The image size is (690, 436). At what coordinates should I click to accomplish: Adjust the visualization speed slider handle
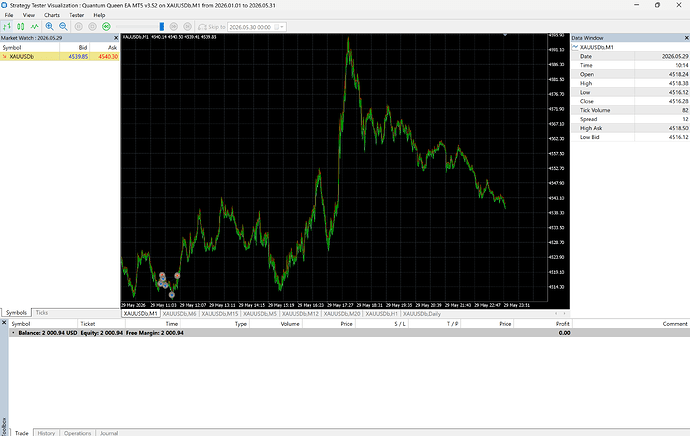(161, 27)
